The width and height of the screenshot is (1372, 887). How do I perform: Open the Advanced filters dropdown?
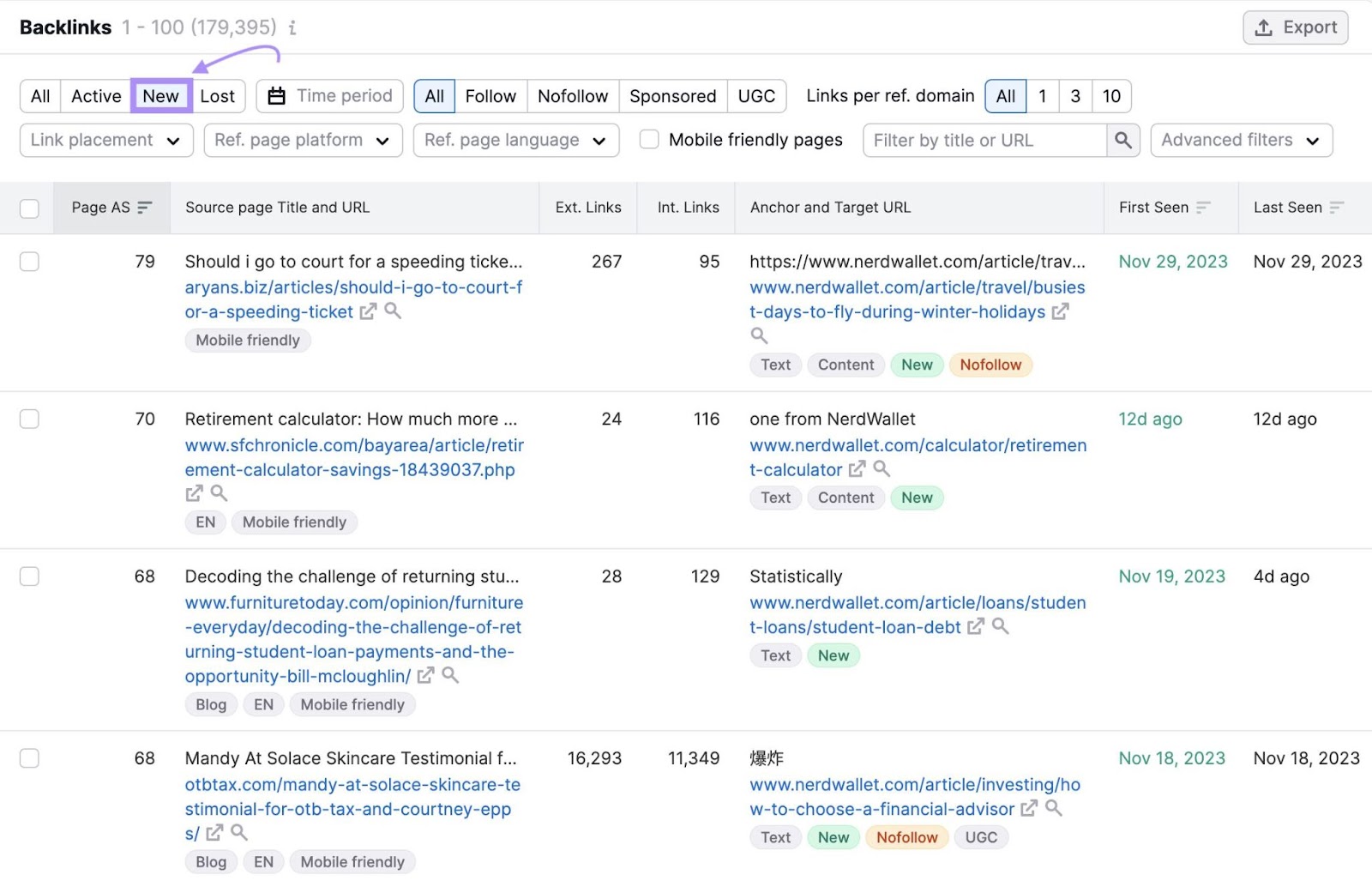coord(1240,140)
